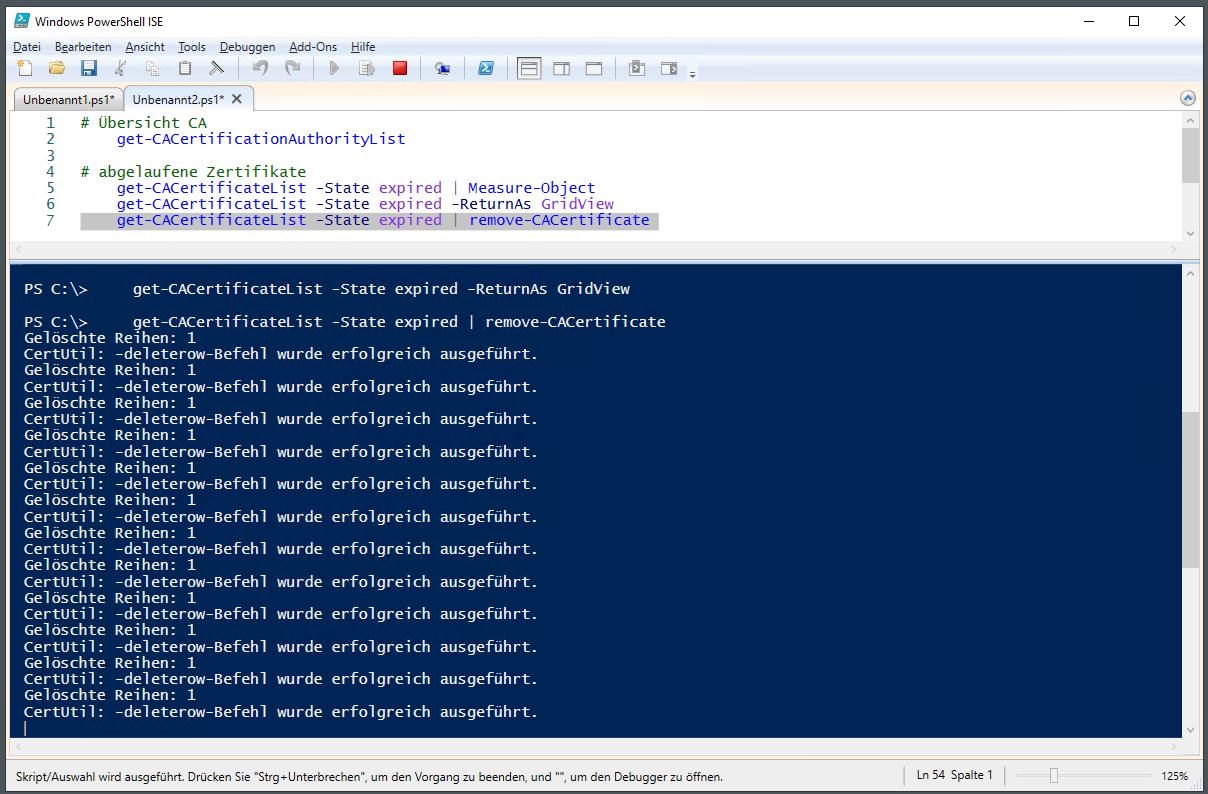This screenshot has height=794, width=1208.
Task: Click the Run Script play icon
Action: point(335,68)
